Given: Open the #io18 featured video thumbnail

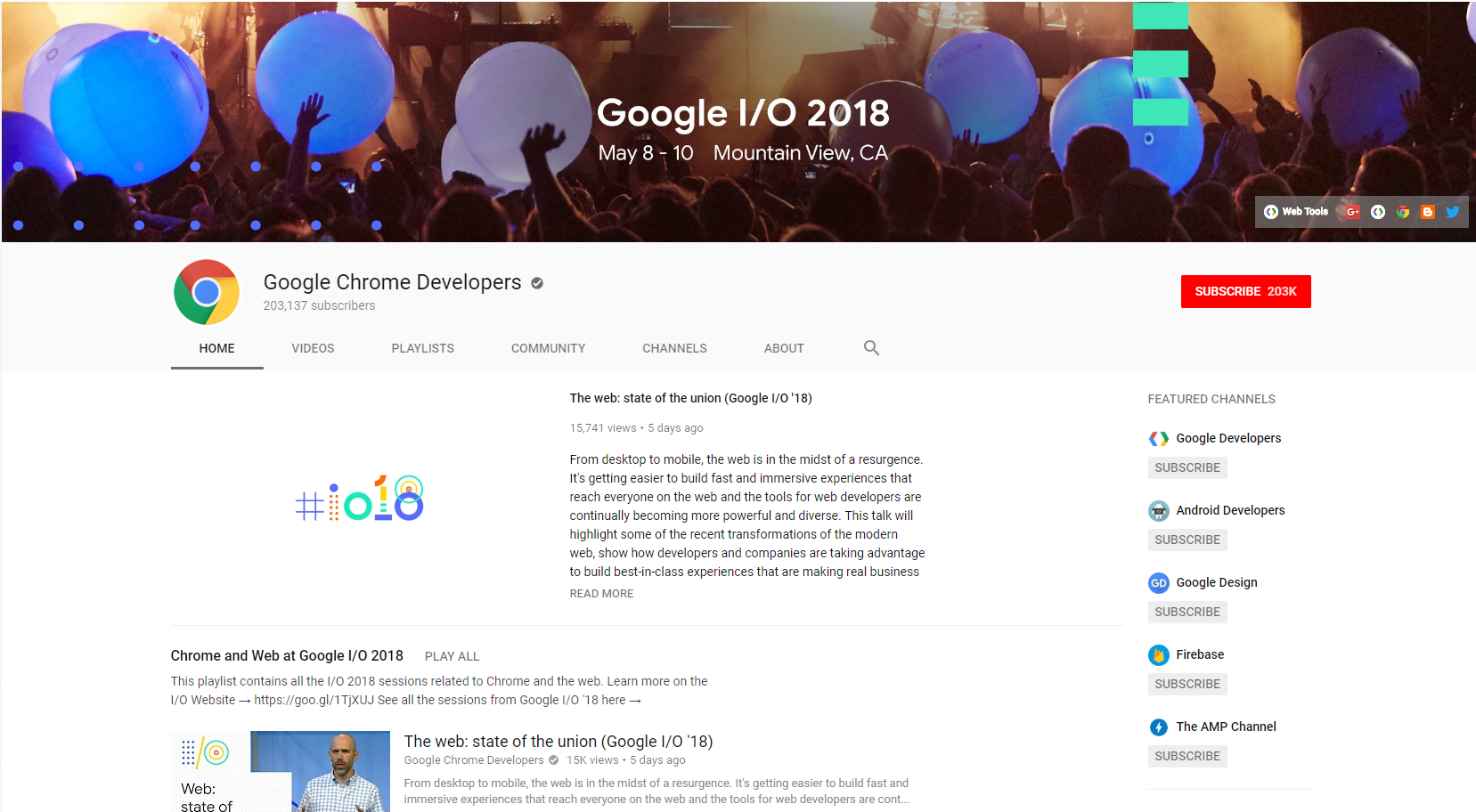Looking at the screenshot, I should coord(359,498).
